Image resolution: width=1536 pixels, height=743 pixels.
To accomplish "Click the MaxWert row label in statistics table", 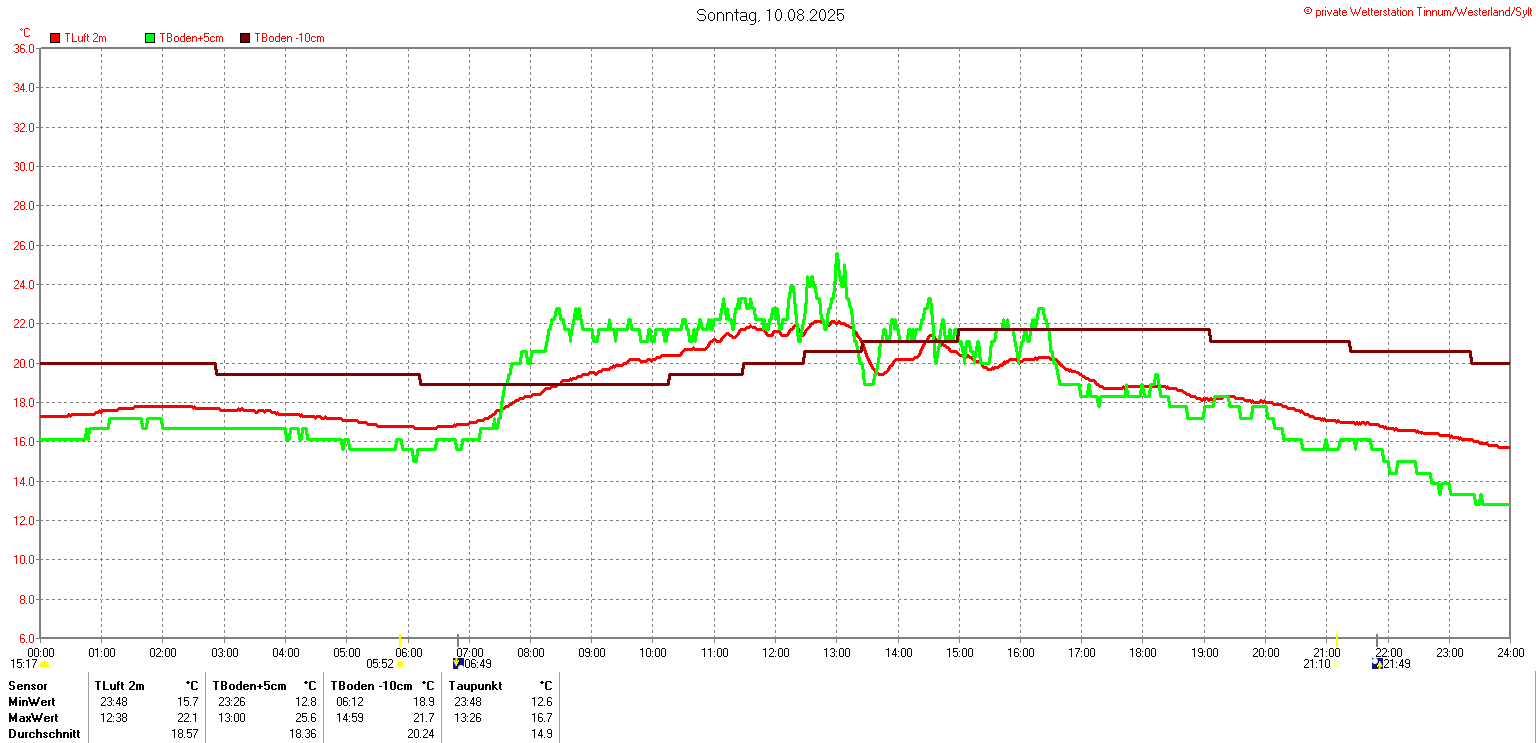I will 33,718.
